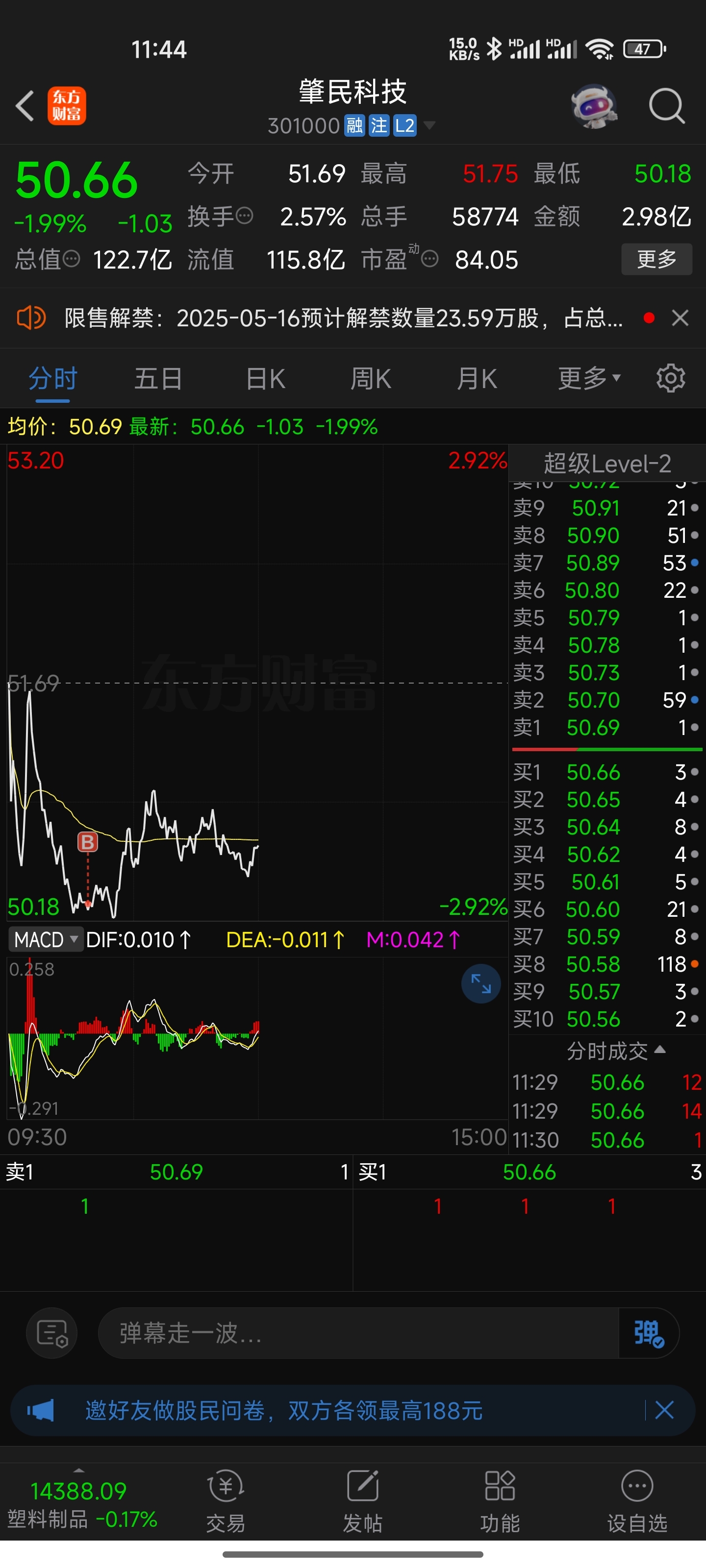
Task: Tap the megaphone promo icon
Action: click(x=41, y=1410)
